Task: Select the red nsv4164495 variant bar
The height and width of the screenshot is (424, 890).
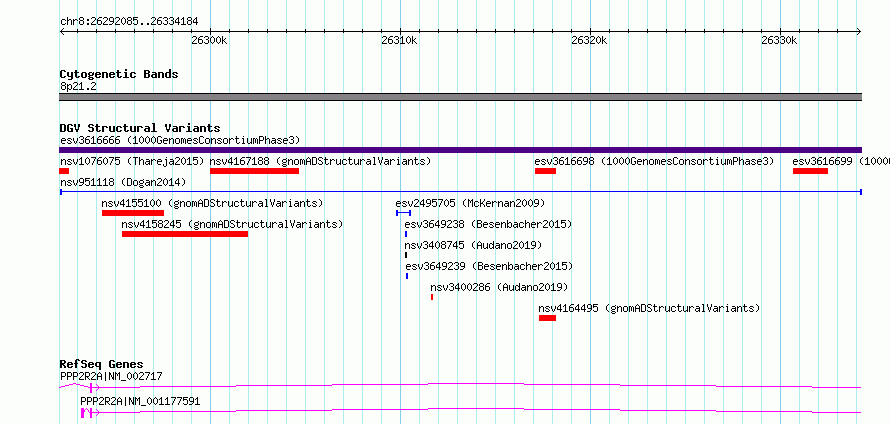Action: pyautogui.click(x=547, y=318)
